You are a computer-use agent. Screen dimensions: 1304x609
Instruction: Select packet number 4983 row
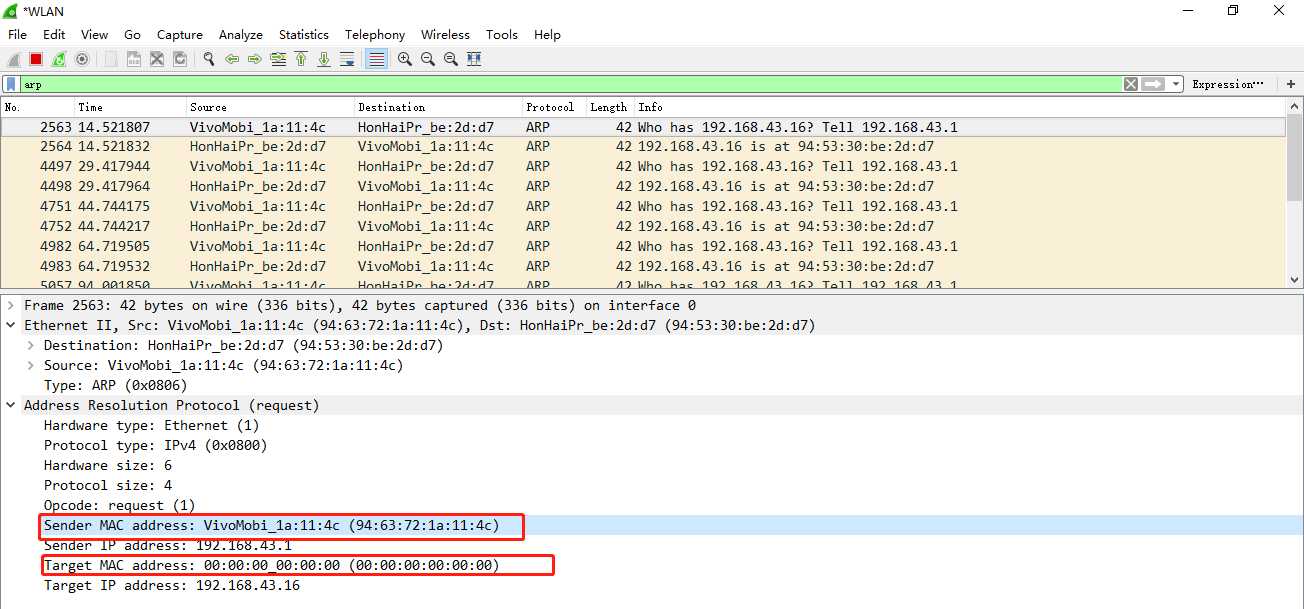(643, 266)
